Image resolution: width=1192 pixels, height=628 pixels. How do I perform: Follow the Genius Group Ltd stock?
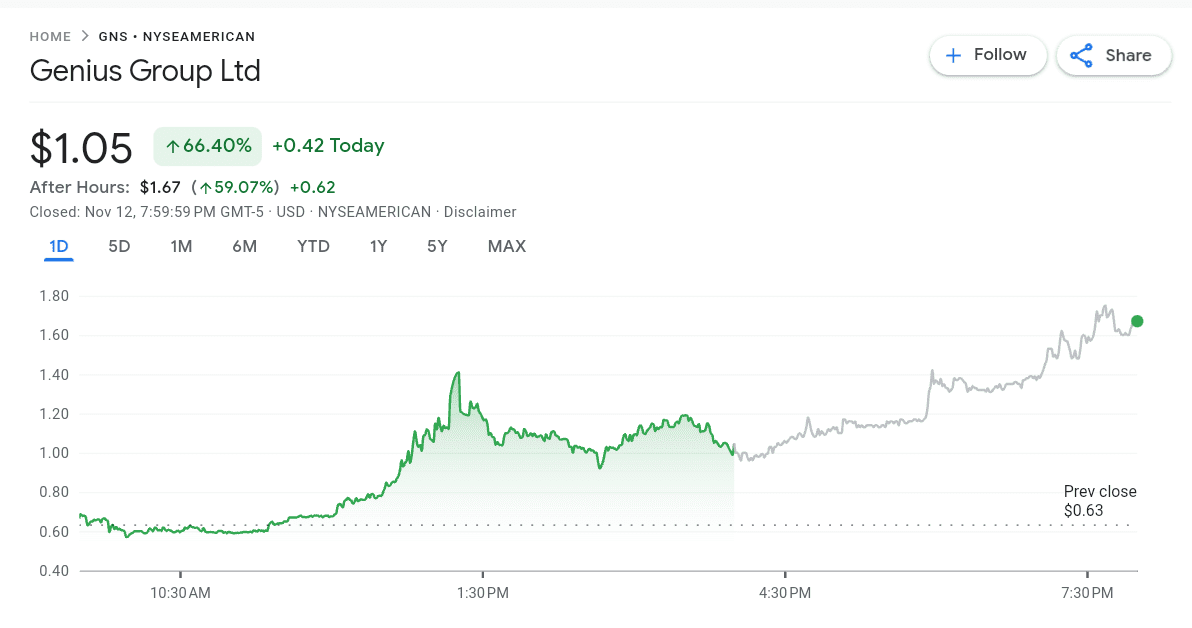pos(988,55)
